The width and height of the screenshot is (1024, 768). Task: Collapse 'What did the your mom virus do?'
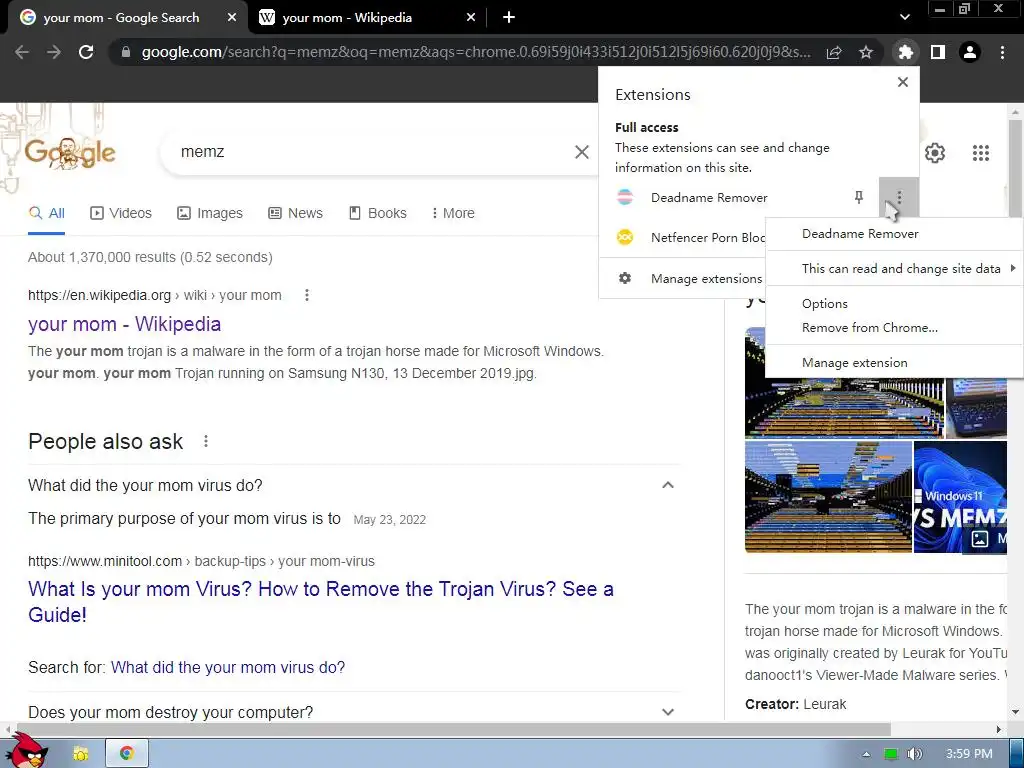click(x=667, y=485)
